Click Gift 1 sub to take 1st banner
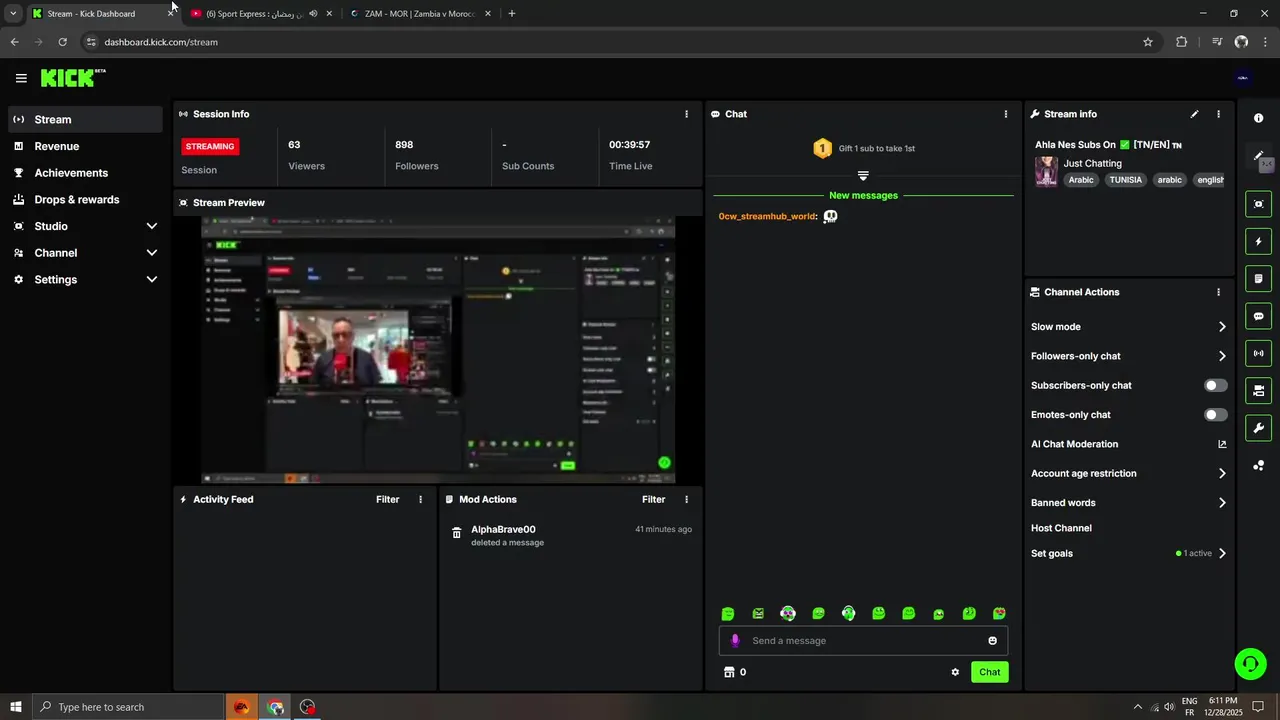Viewport: 1280px width, 720px height. pos(864,148)
